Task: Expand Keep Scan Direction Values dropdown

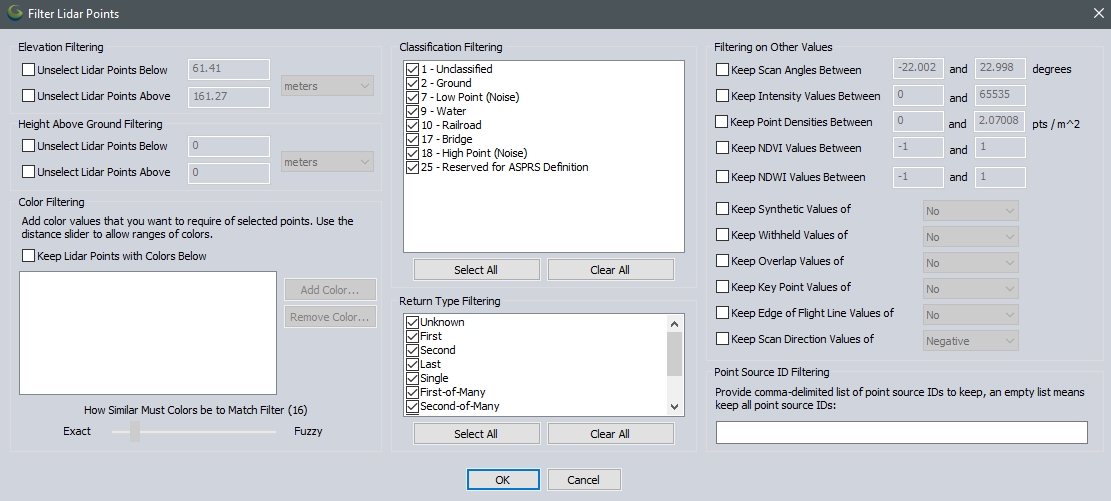Action: point(969,341)
